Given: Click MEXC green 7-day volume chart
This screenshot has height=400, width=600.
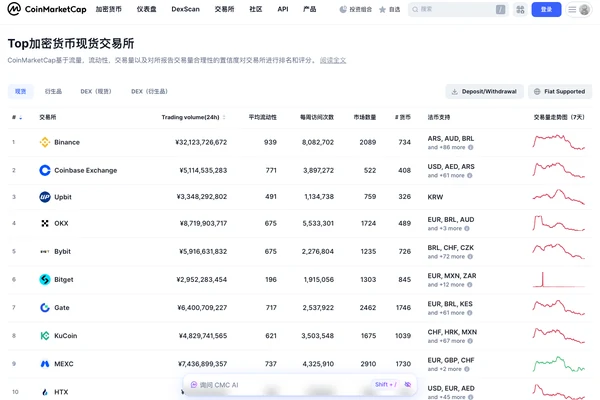Looking at the screenshot, I should pyautogui.click(x=559, y=364).
